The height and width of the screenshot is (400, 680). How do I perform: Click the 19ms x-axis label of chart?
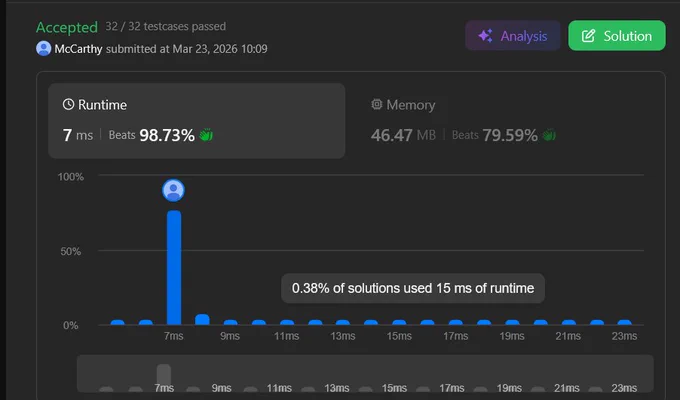[x=512, y=336]
